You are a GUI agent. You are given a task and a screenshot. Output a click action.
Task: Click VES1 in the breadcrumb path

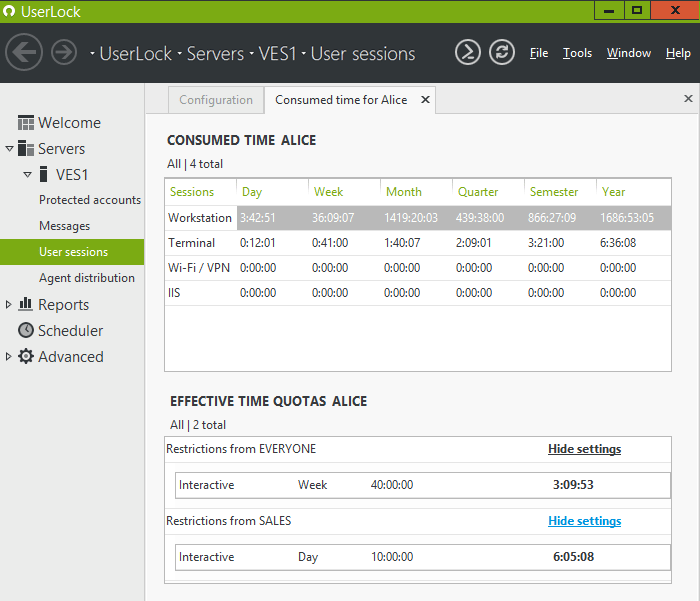(x=278, y=54)
